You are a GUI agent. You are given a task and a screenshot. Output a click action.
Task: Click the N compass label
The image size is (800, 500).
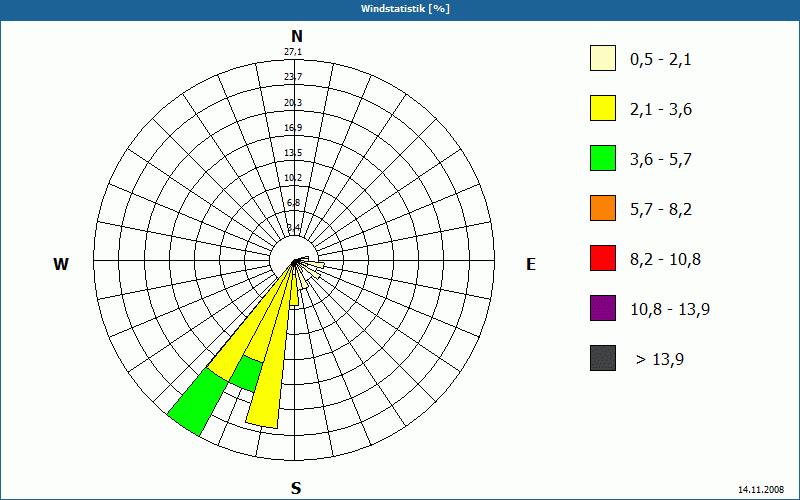point(297,36)
